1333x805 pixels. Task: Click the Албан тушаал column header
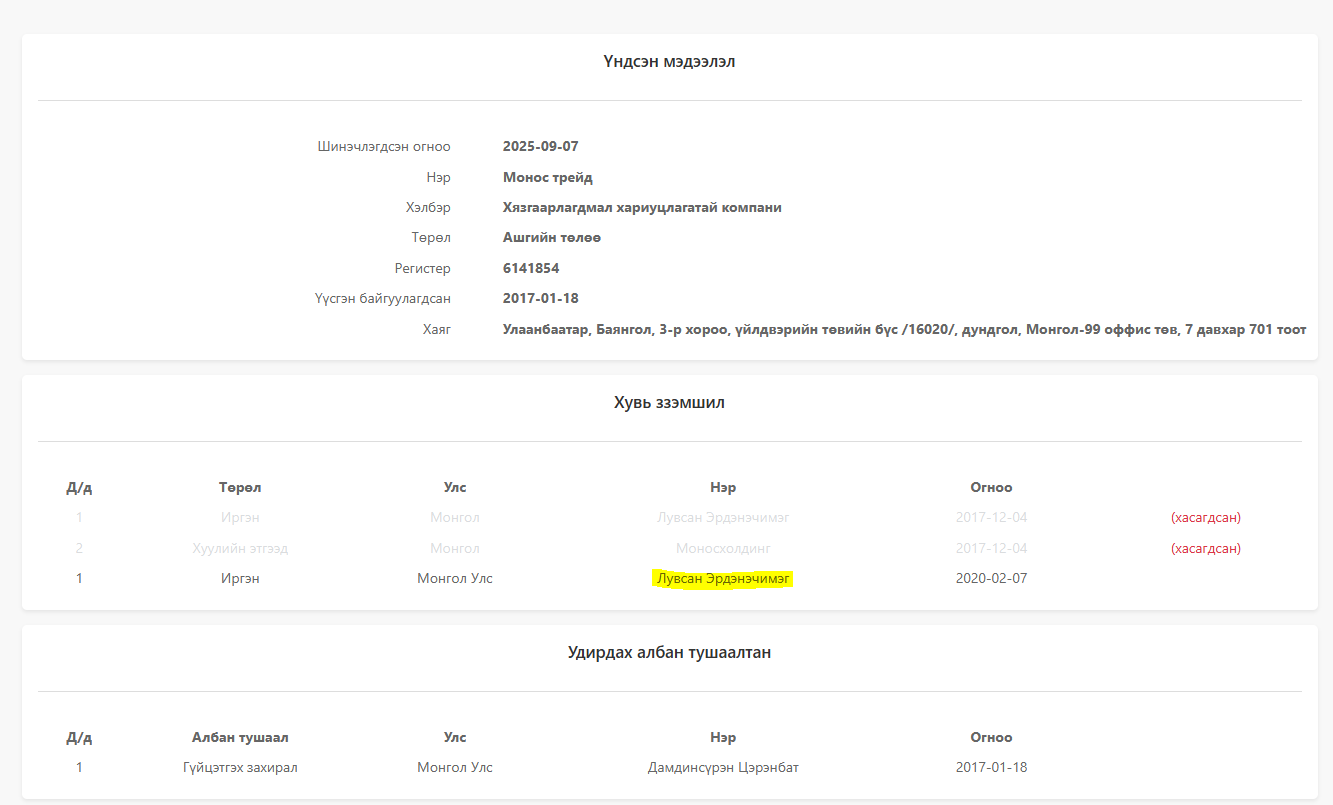pyautogui.click(x=240, y=737)
